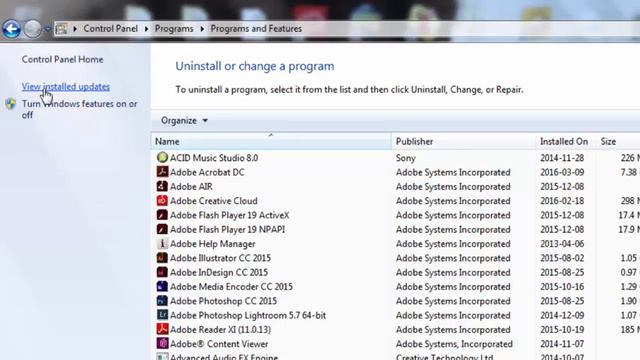Open Turn Windows features on or off
This screenshot has width=640, height=360.
(79, 109)
